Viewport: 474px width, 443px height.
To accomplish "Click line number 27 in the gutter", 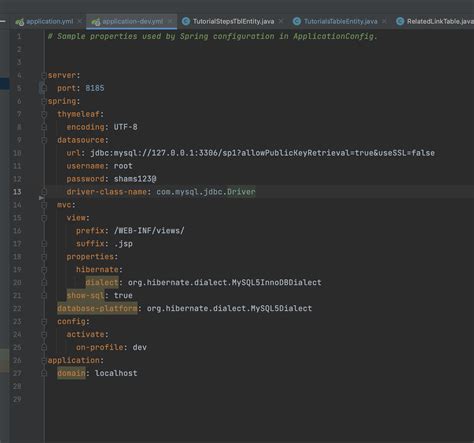I will 17,373.
